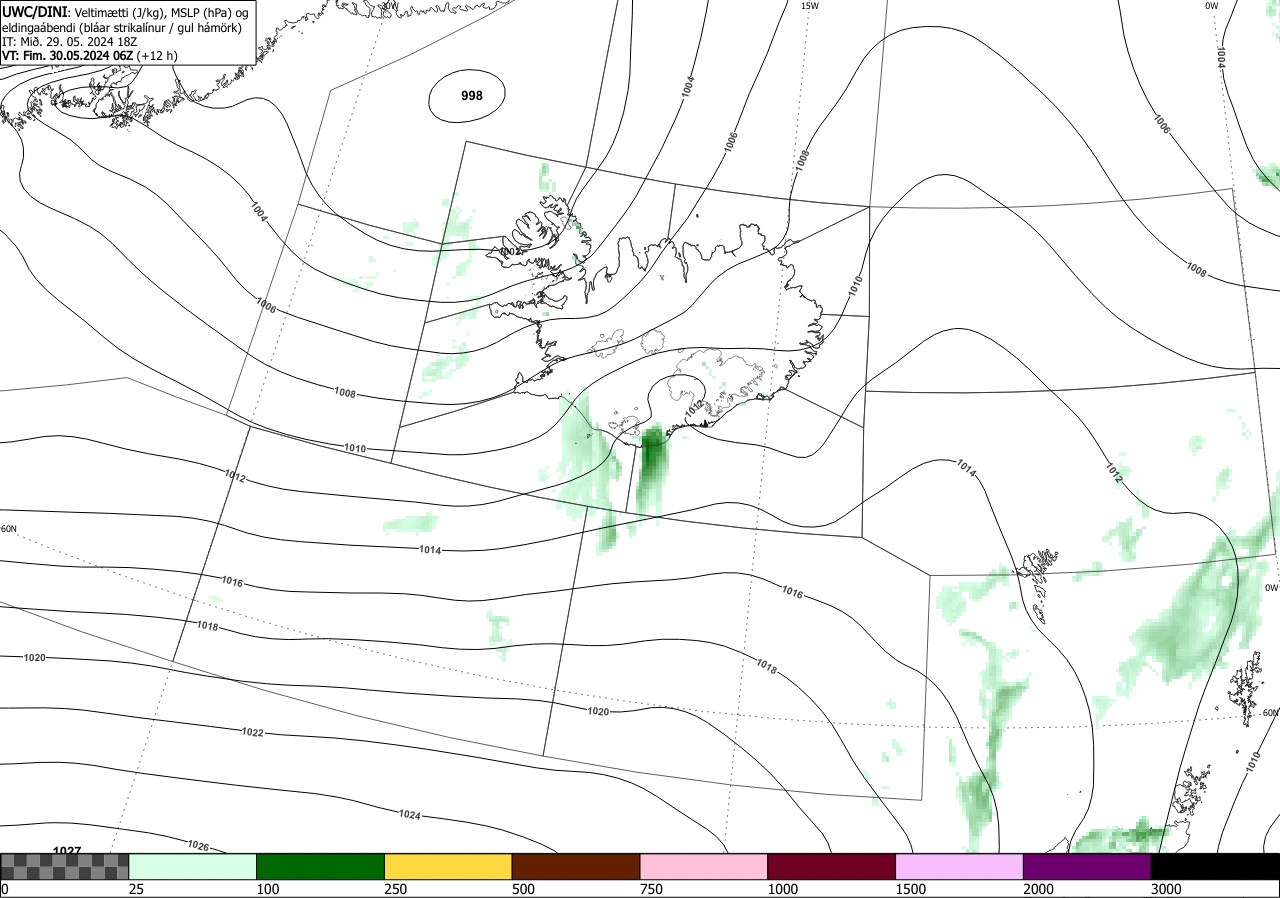
Task: Click the 'UWC/DINI' title text
Action: click(34, 11)
